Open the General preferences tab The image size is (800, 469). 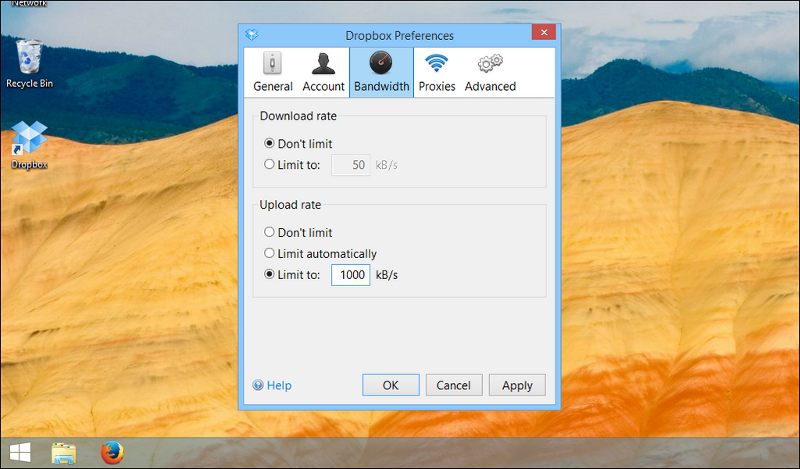[x=272, y=72]
